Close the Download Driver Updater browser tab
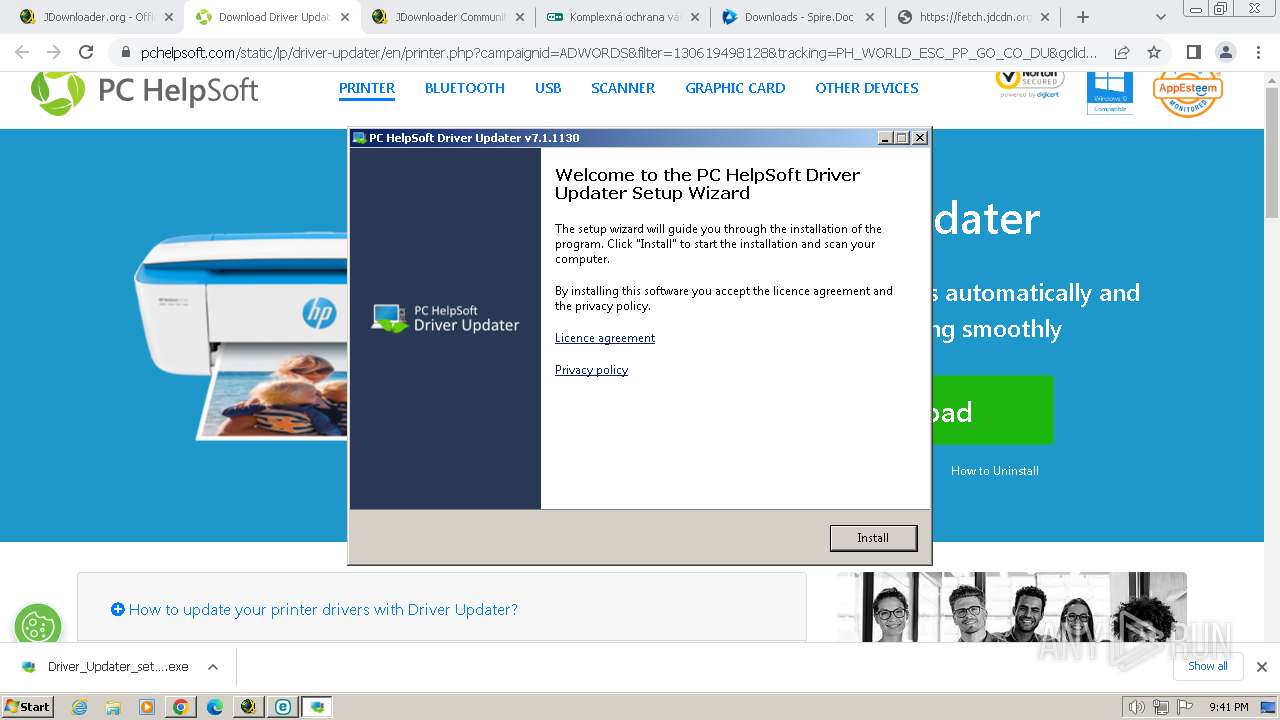This screenshot has height=720, width=1280. [343, 17]
